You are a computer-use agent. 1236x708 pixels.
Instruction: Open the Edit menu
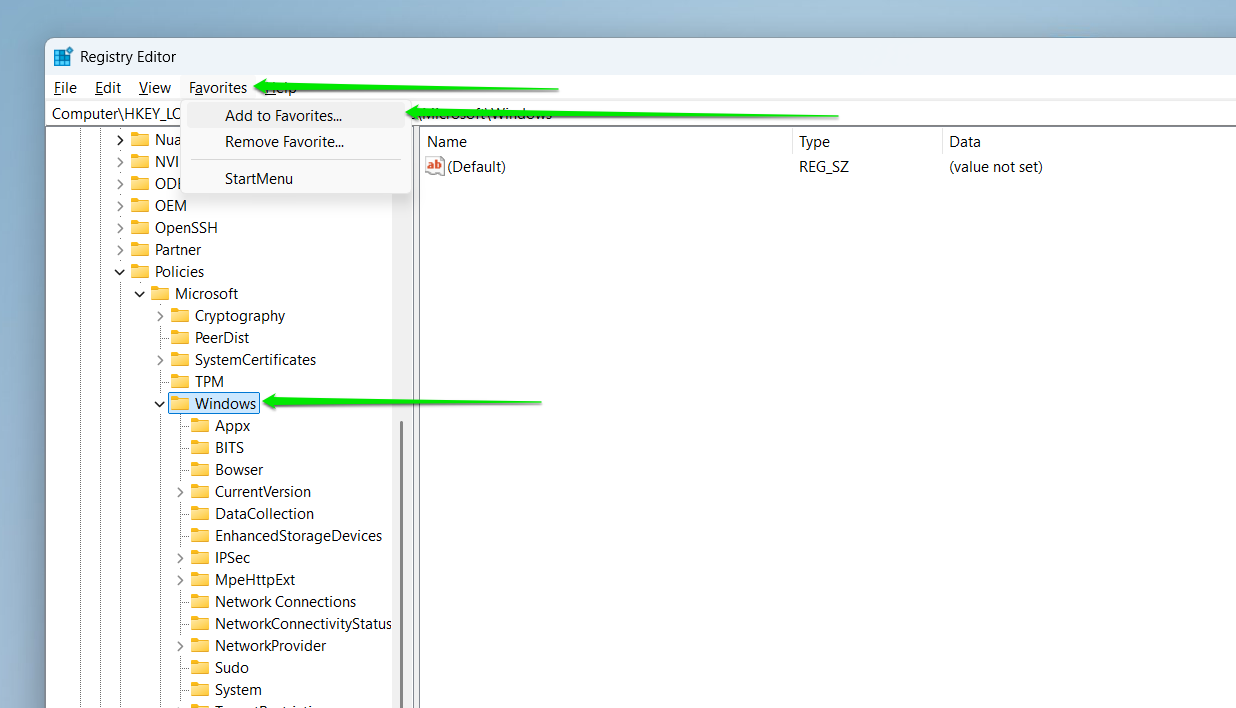tap(108, 88)
